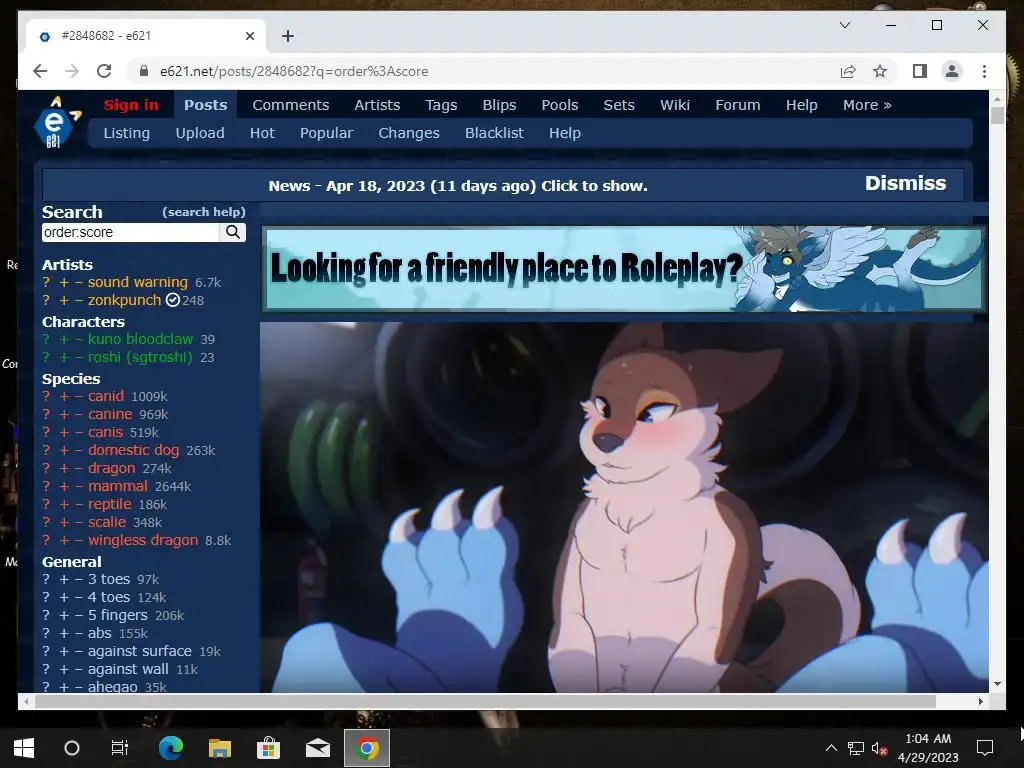Open the Chrome side panel icon
Image resolution: width=1024 pixels, height=768 pixels.
point(920,71)
